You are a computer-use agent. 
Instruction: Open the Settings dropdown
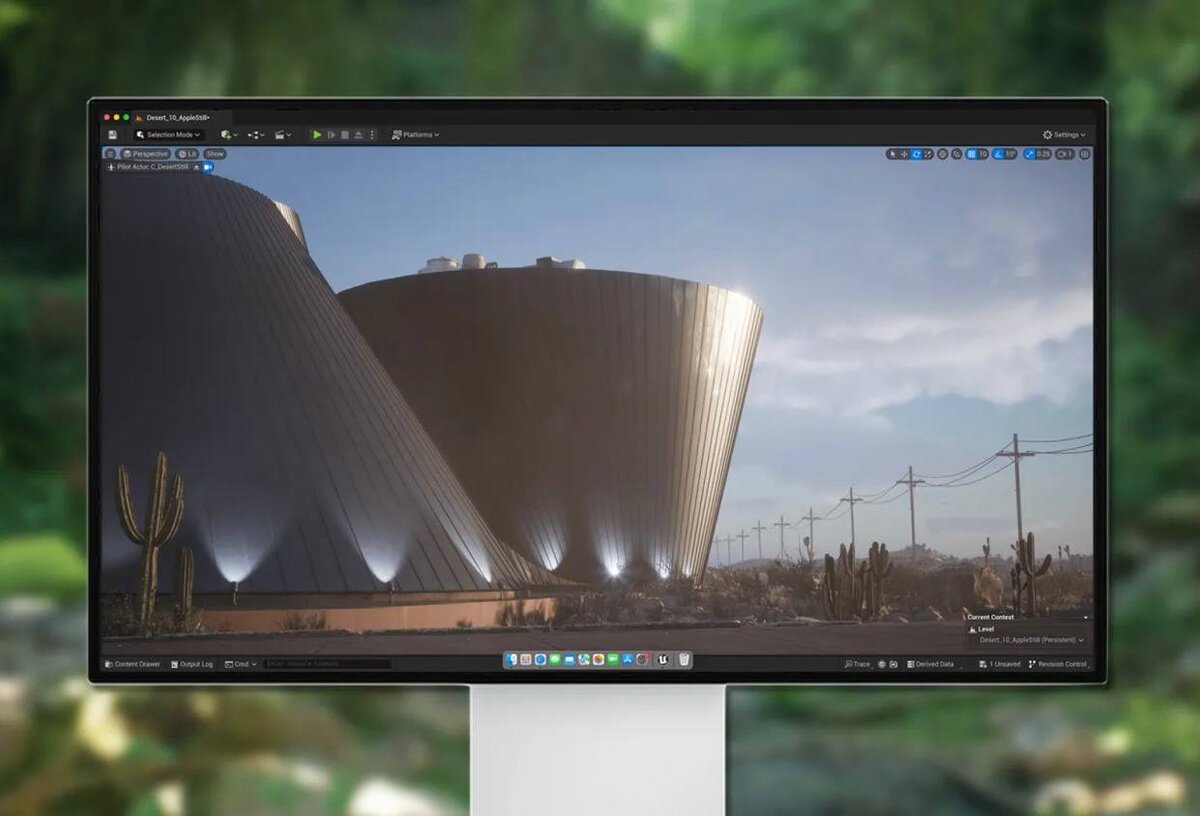(x=1064, y=135)
